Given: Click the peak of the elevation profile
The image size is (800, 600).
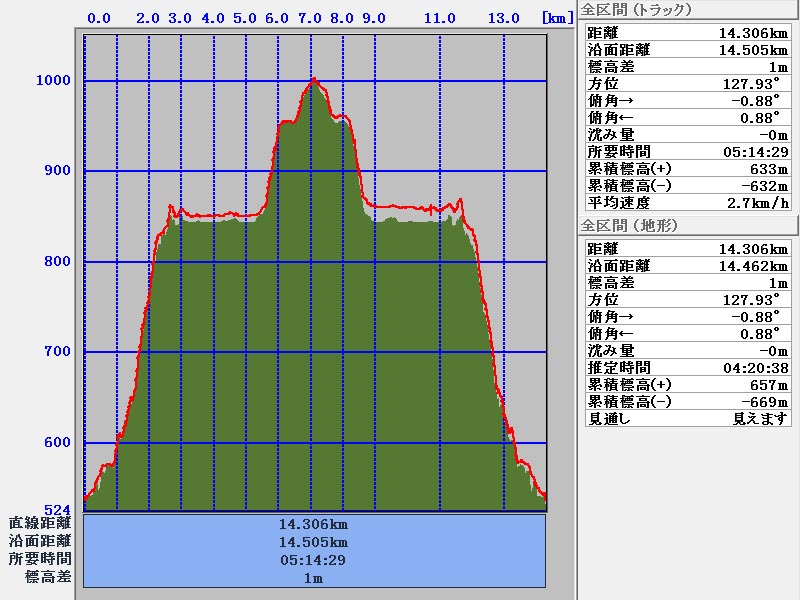Looking at the screenshot, I should pyautogui.click(x=314, y=79).
